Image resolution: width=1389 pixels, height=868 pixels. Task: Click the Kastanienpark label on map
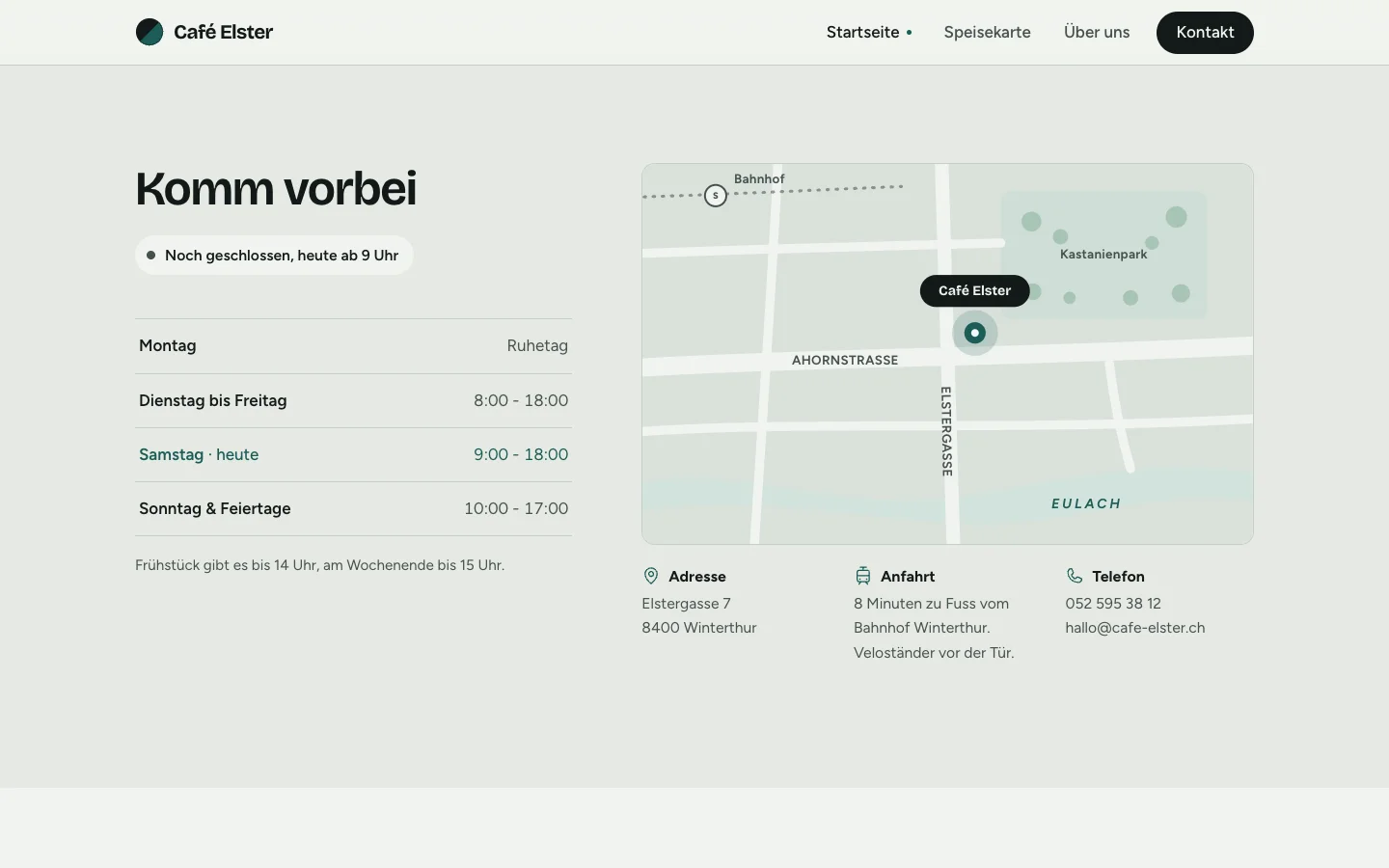[x=1103, y=255]
